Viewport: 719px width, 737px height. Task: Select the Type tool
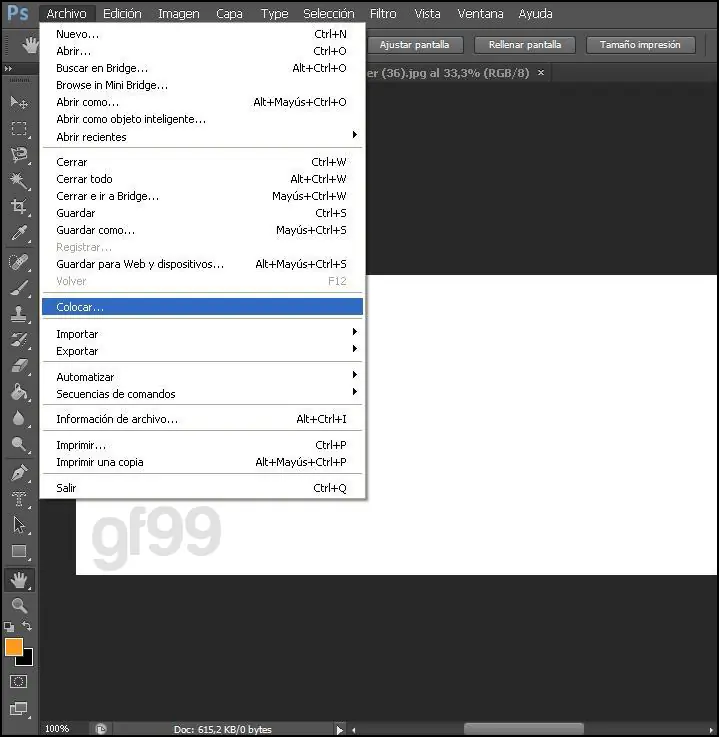[19, 499]
